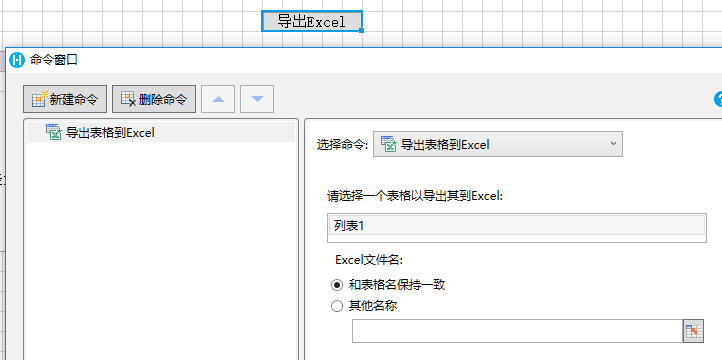
Task: Click the 删除命令 button
Action: 154,99
